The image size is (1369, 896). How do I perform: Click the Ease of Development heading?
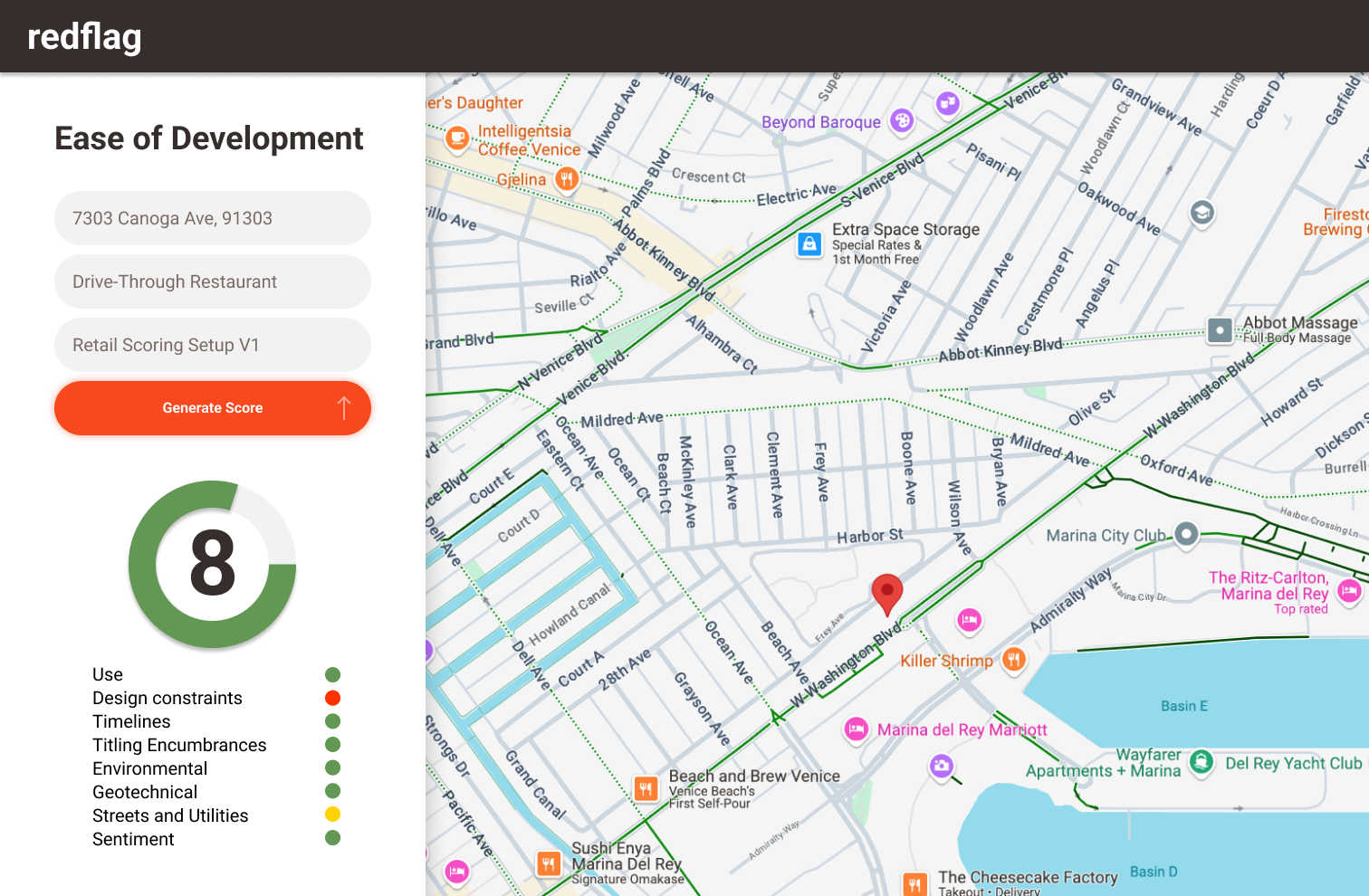pos(209,138)
